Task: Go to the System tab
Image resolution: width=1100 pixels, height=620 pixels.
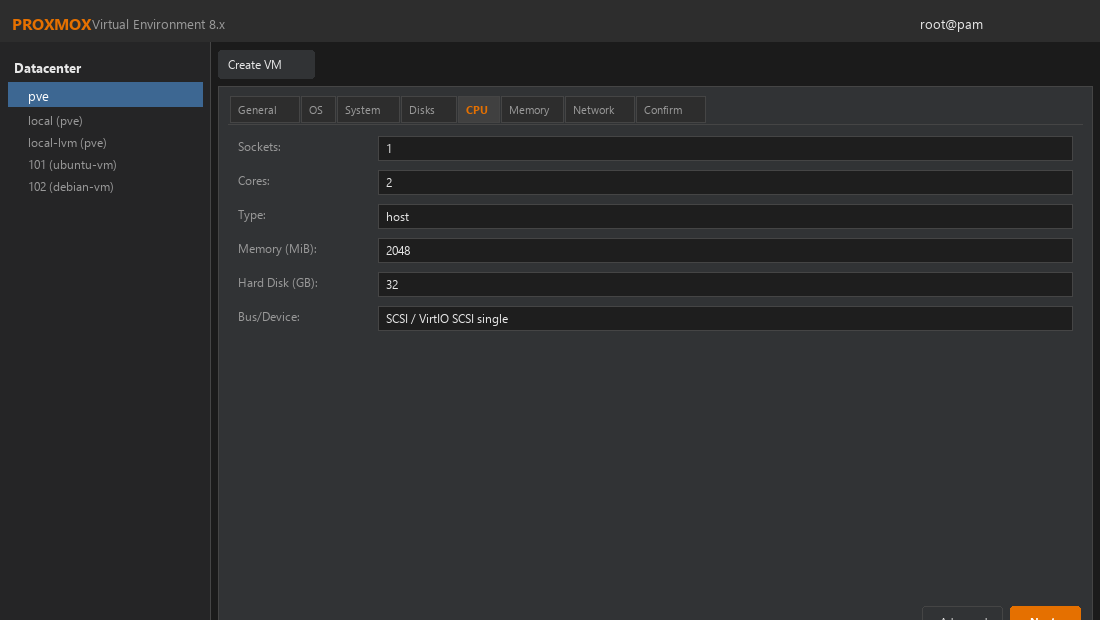Action: (368, 110)
